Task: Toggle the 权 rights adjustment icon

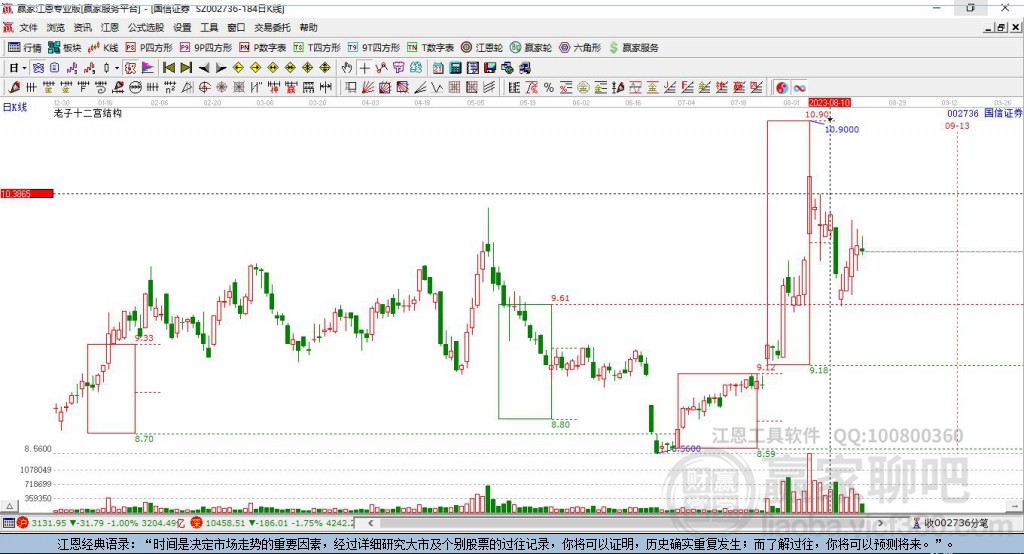Action: click(130, 68)
